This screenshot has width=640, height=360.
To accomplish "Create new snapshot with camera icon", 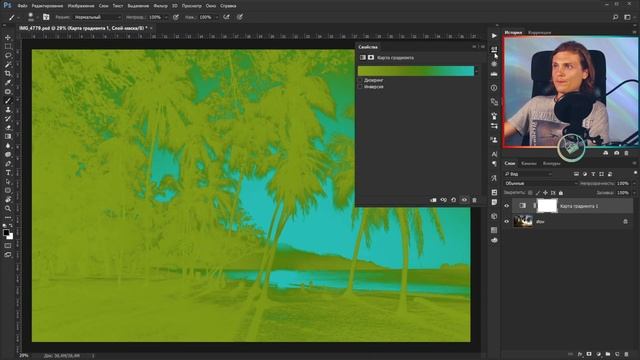I will [616, 153].
